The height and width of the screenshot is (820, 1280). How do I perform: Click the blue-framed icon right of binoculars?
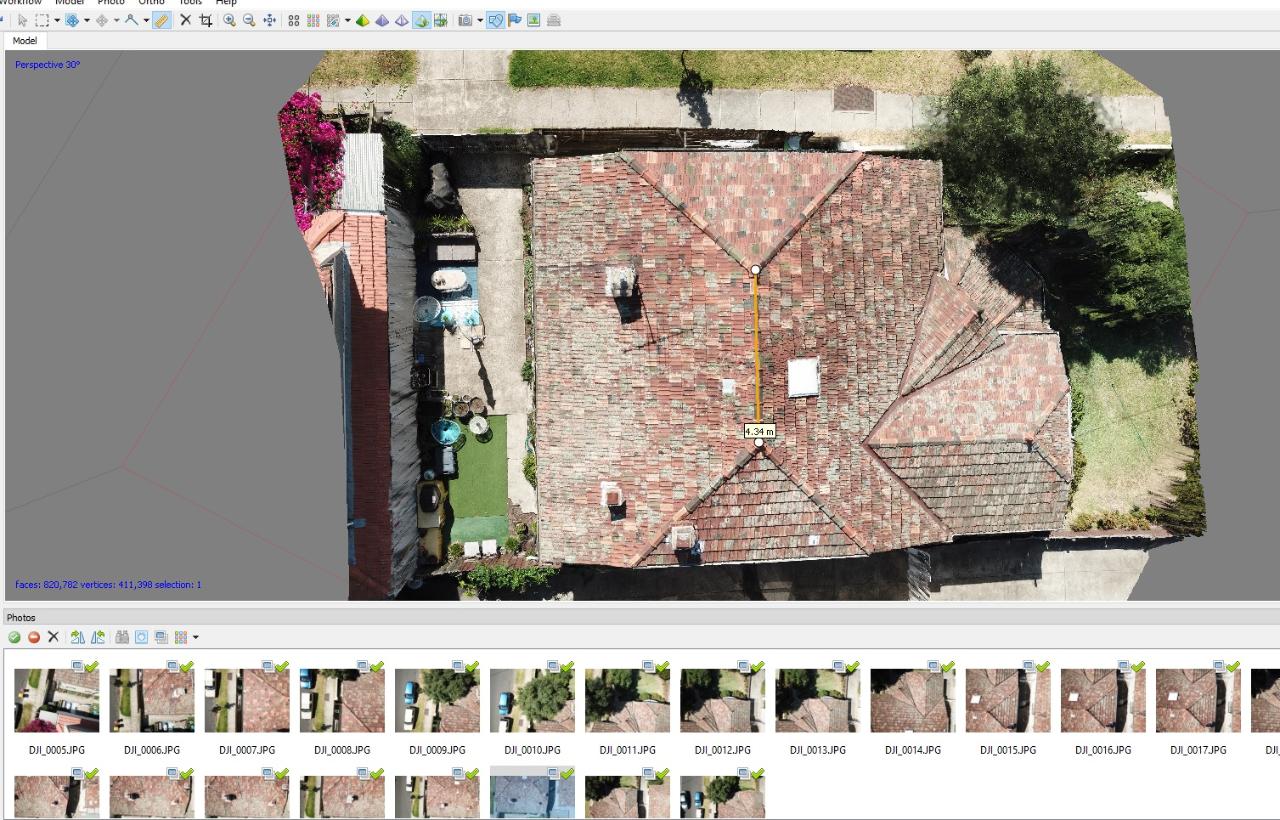141,637
